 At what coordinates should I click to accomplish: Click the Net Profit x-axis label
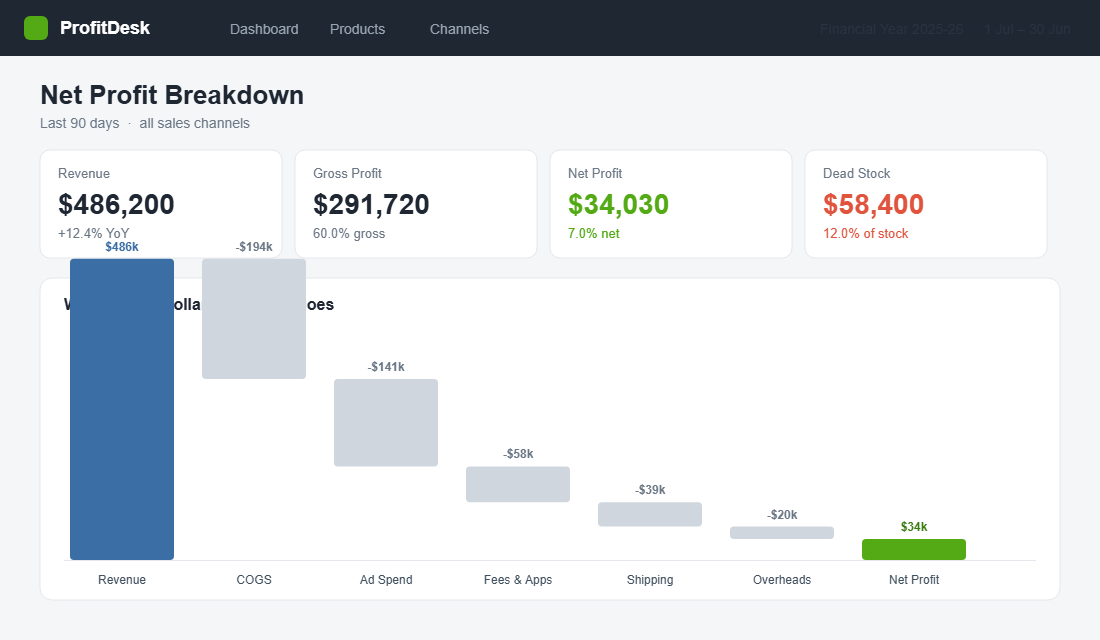913,580
